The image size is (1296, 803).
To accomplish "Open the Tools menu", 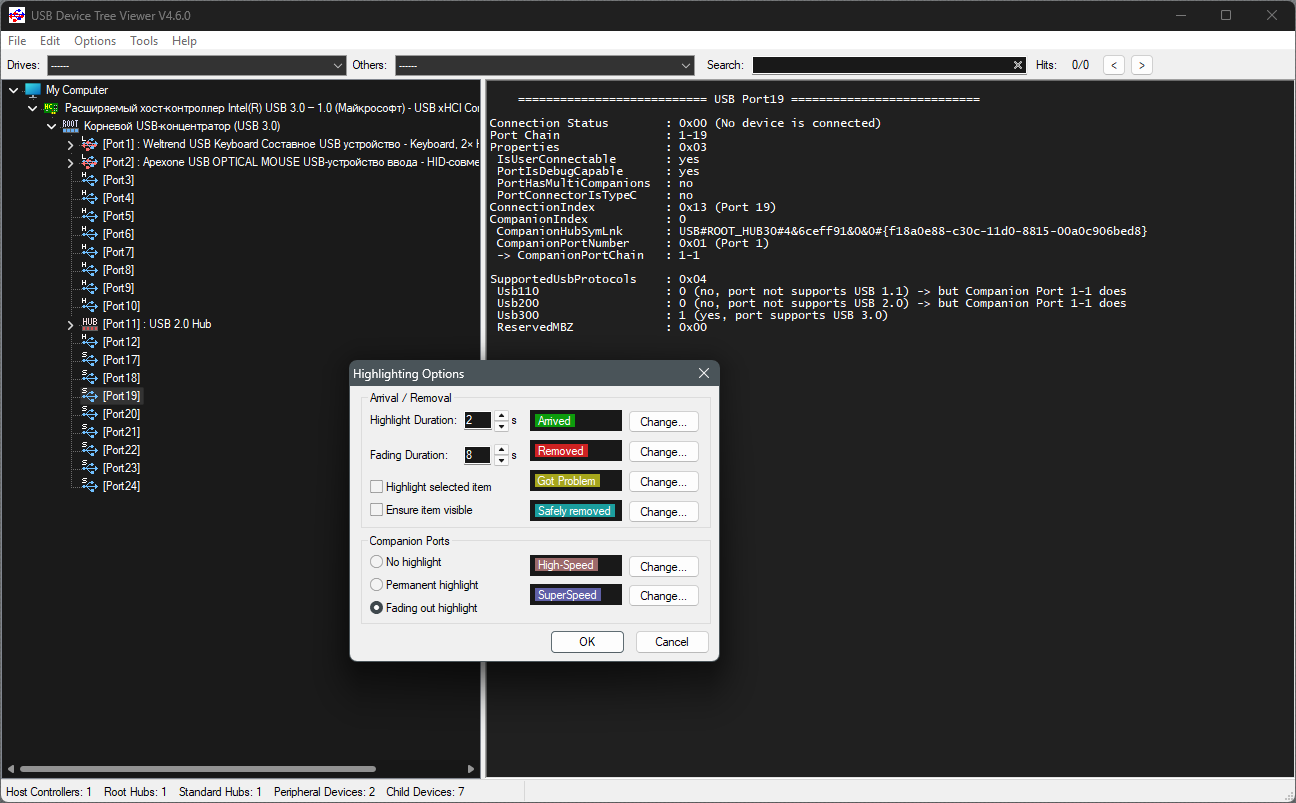I will (x=144, y=41).
